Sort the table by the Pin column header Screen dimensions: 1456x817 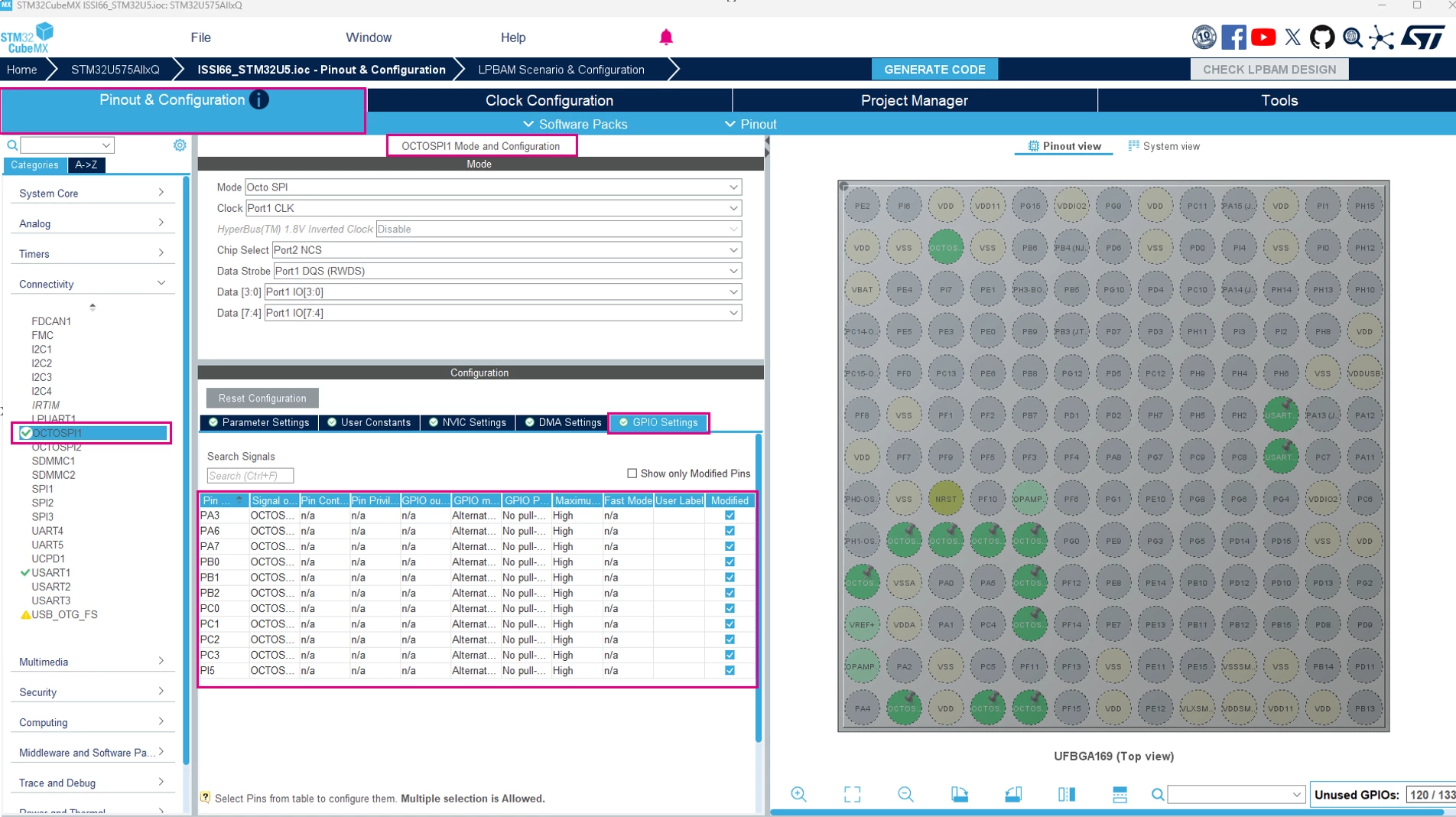click(x=223, y=500)
